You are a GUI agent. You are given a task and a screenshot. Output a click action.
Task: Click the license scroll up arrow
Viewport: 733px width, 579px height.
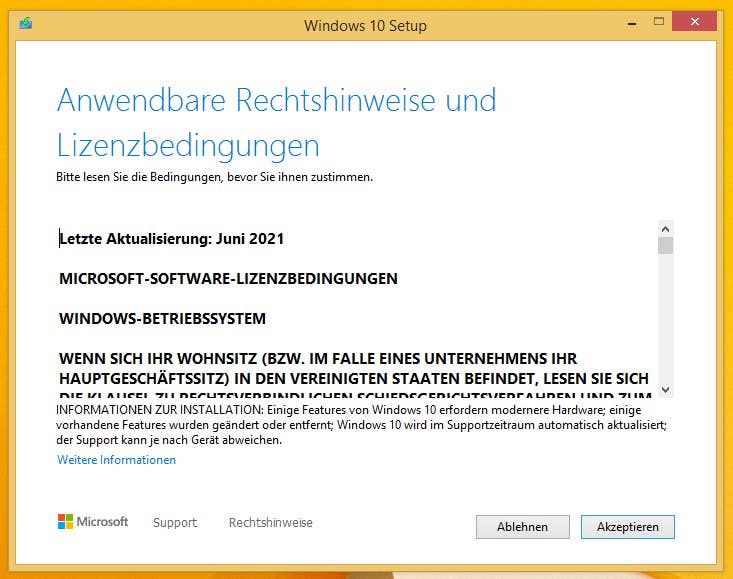[x=665, y=229]
